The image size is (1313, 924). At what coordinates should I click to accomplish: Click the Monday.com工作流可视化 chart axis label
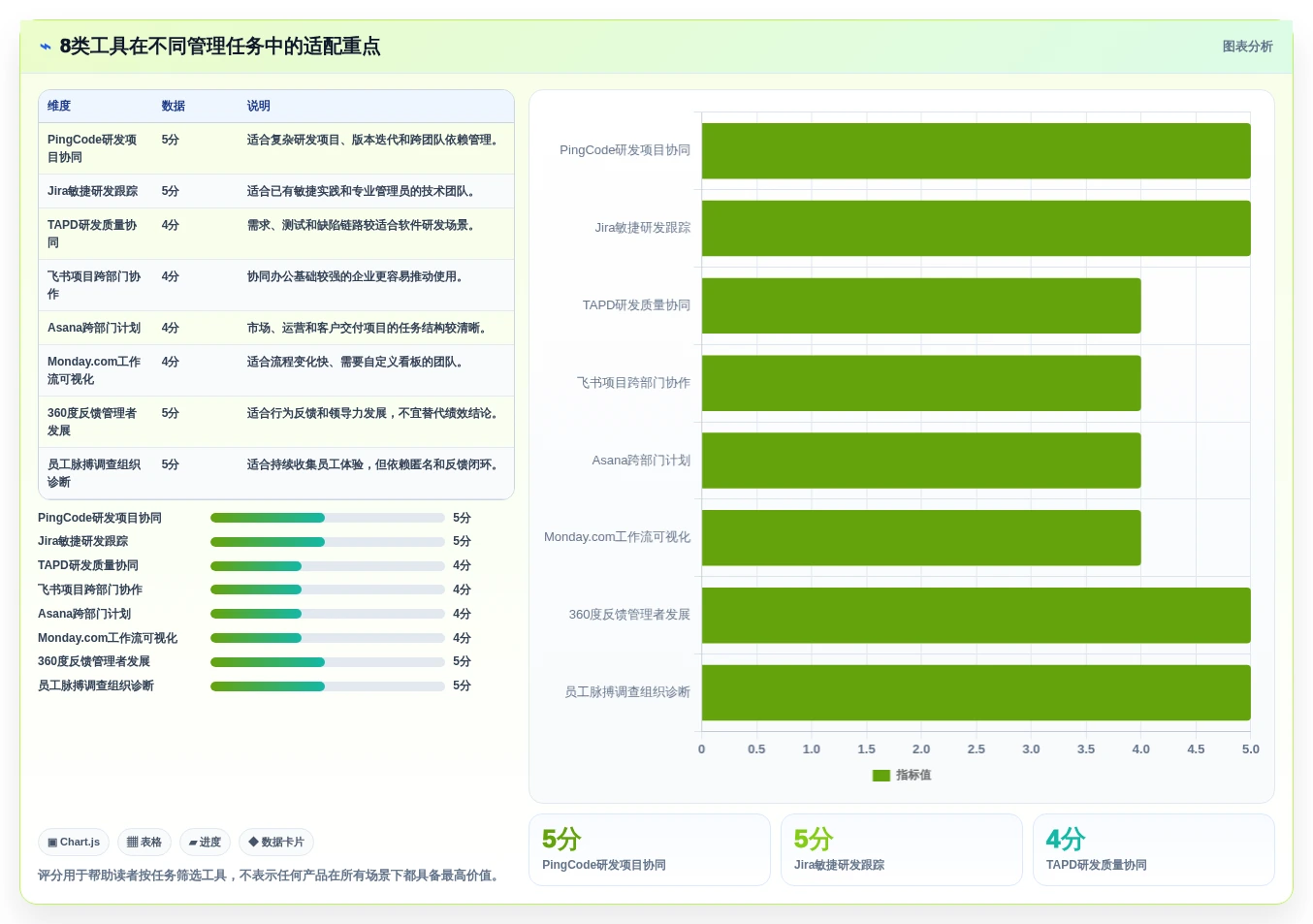pyautogui.click(x=617, y=537)
